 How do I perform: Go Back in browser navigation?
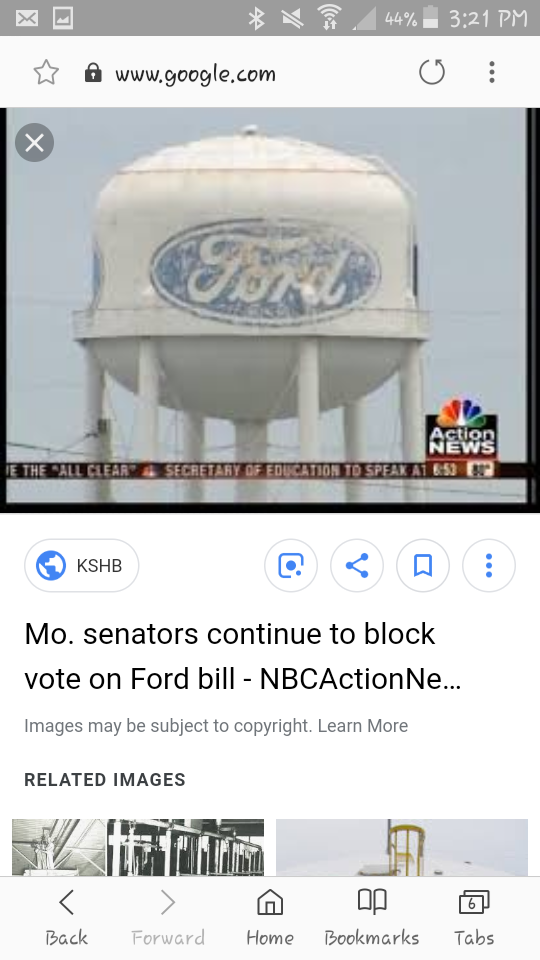pyautogui.click(x=66, y=918)
